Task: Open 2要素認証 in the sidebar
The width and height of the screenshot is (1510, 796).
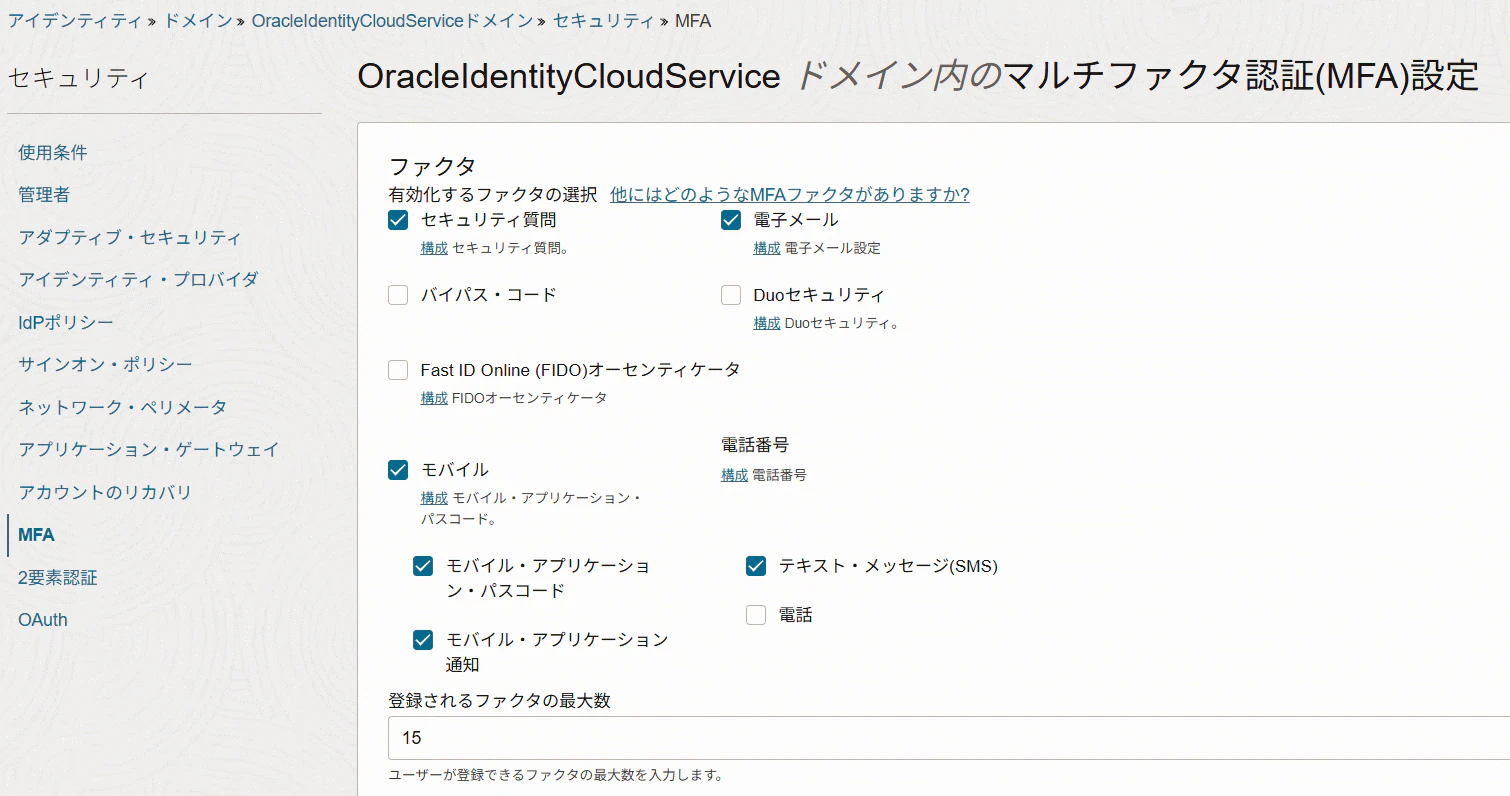Action: tap(58, 578)
